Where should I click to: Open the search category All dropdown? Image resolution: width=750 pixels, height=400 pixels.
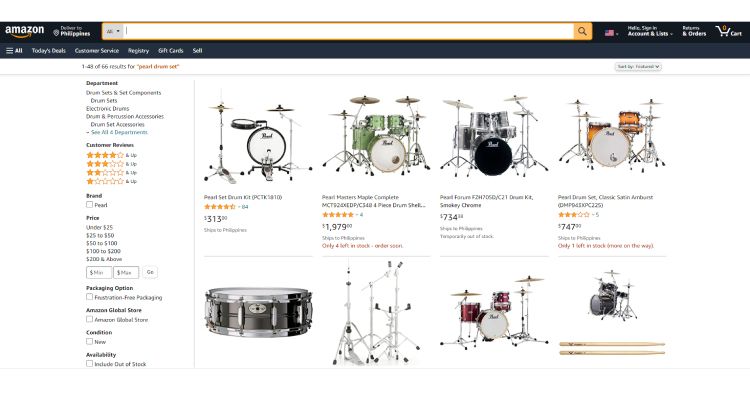pos(113,32)
